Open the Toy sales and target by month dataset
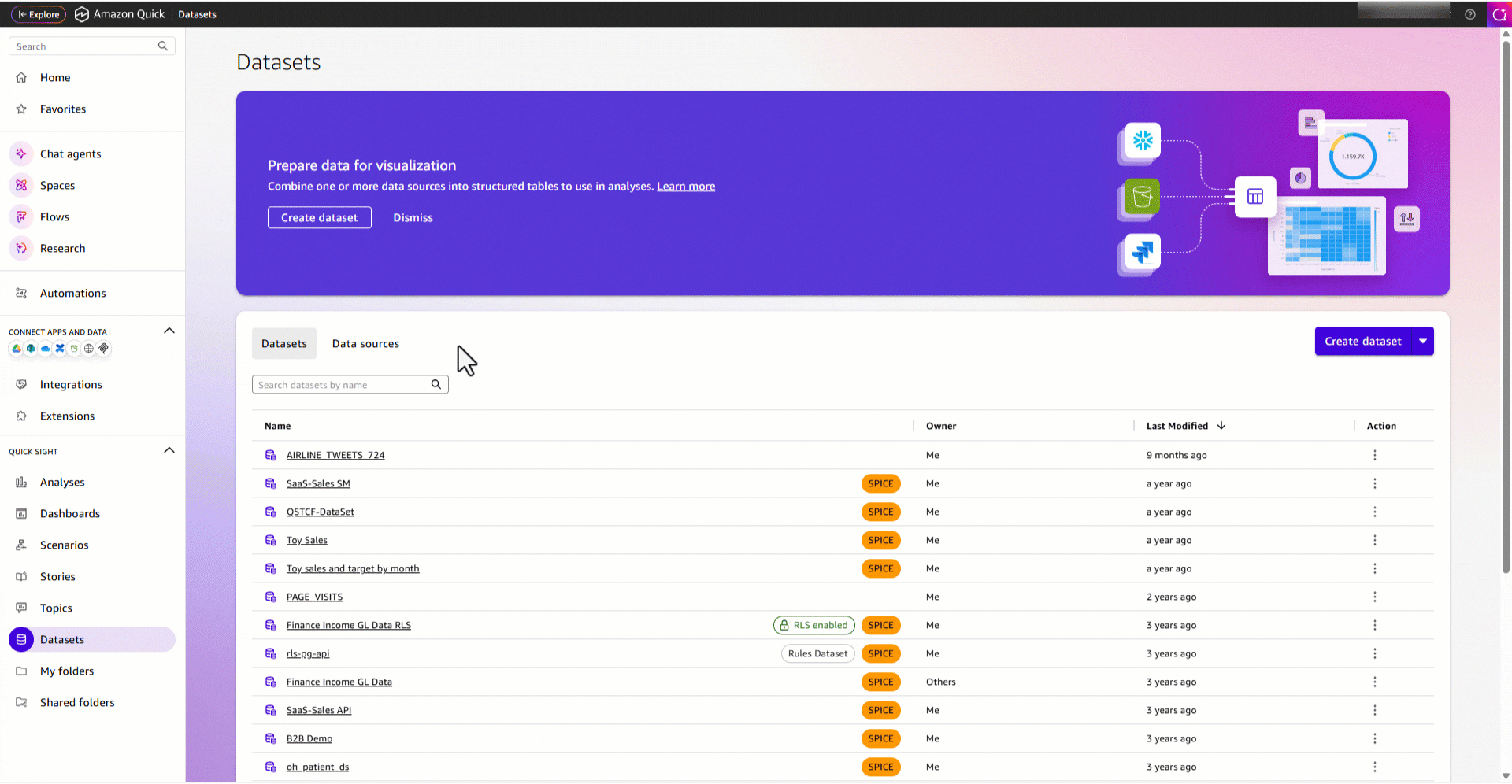Image resolution: width=1512 pixels, height=784 pixels. click(x=353, y=569)
